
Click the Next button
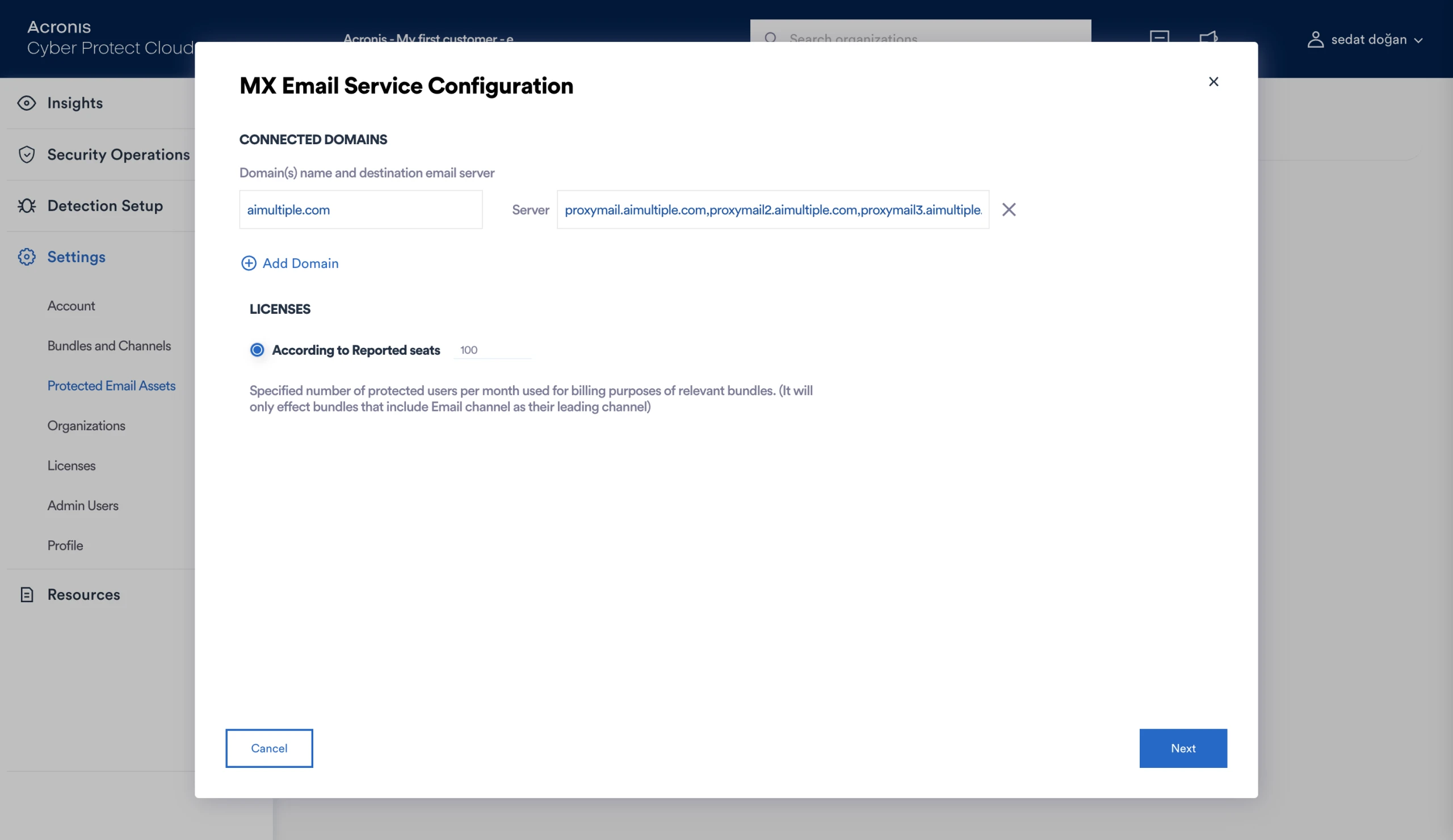pos(1183,748)
